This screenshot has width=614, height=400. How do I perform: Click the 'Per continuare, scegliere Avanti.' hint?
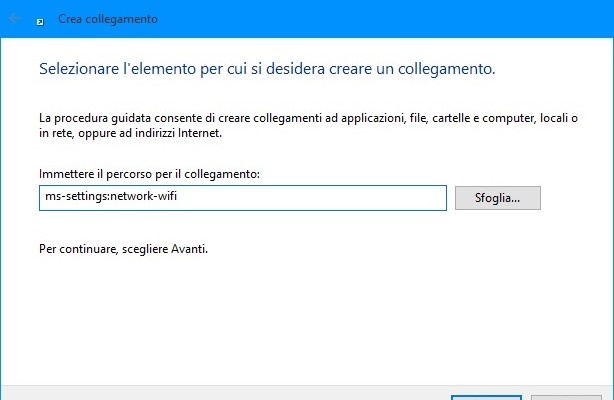pos(124,248)
